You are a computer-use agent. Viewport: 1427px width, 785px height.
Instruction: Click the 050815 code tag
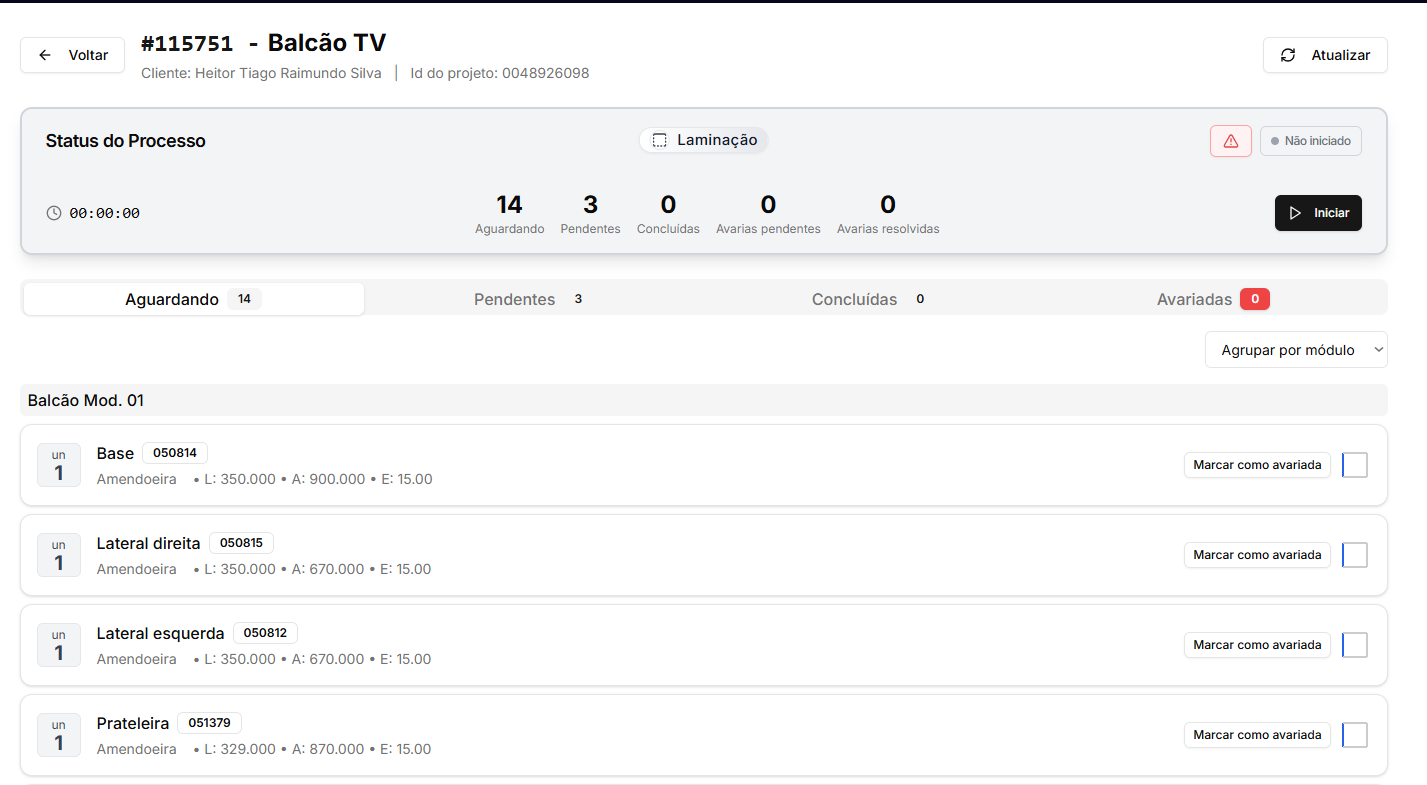click(x=241, y=543)
